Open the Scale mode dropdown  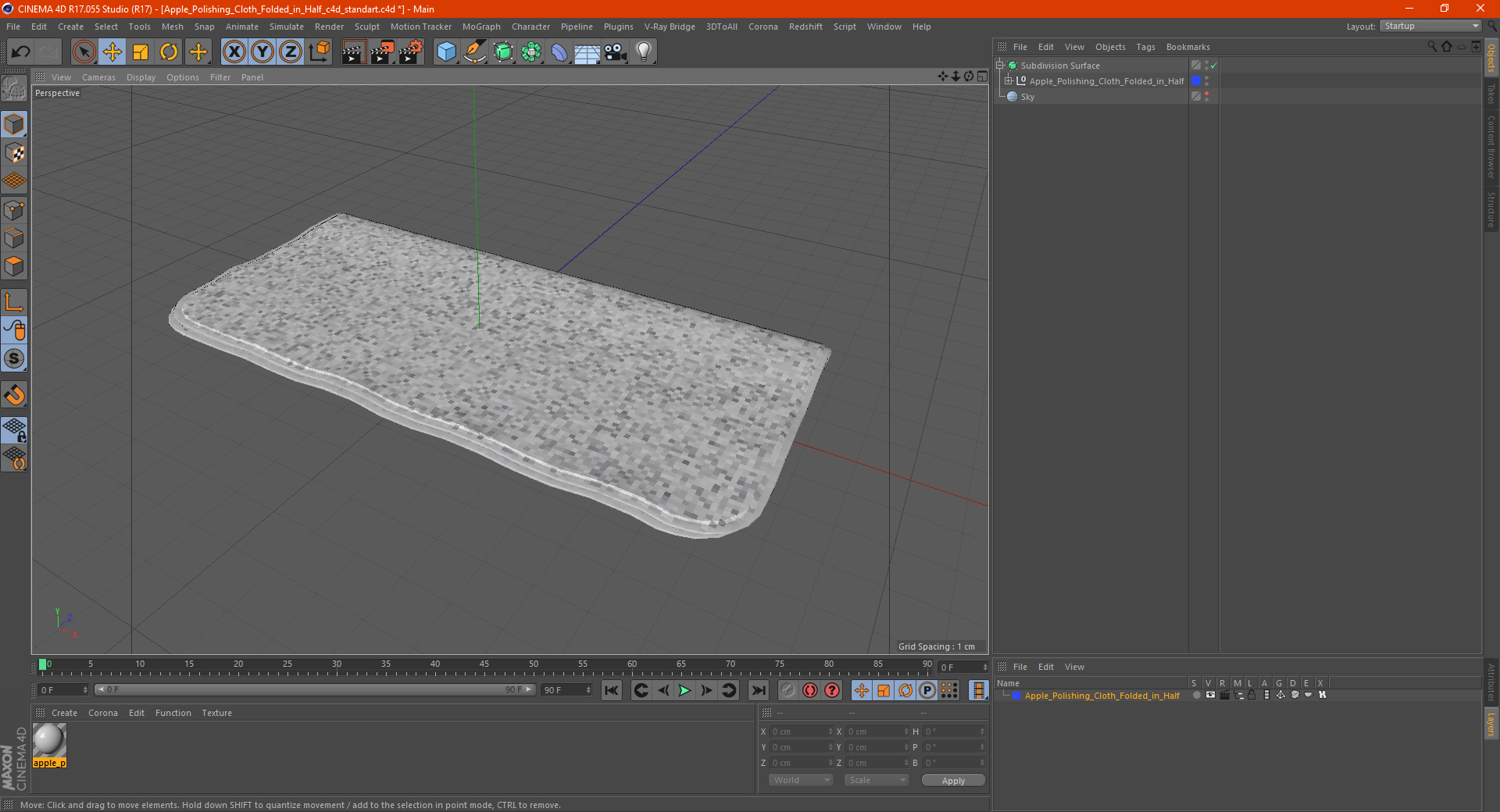(x=877, y=780)
